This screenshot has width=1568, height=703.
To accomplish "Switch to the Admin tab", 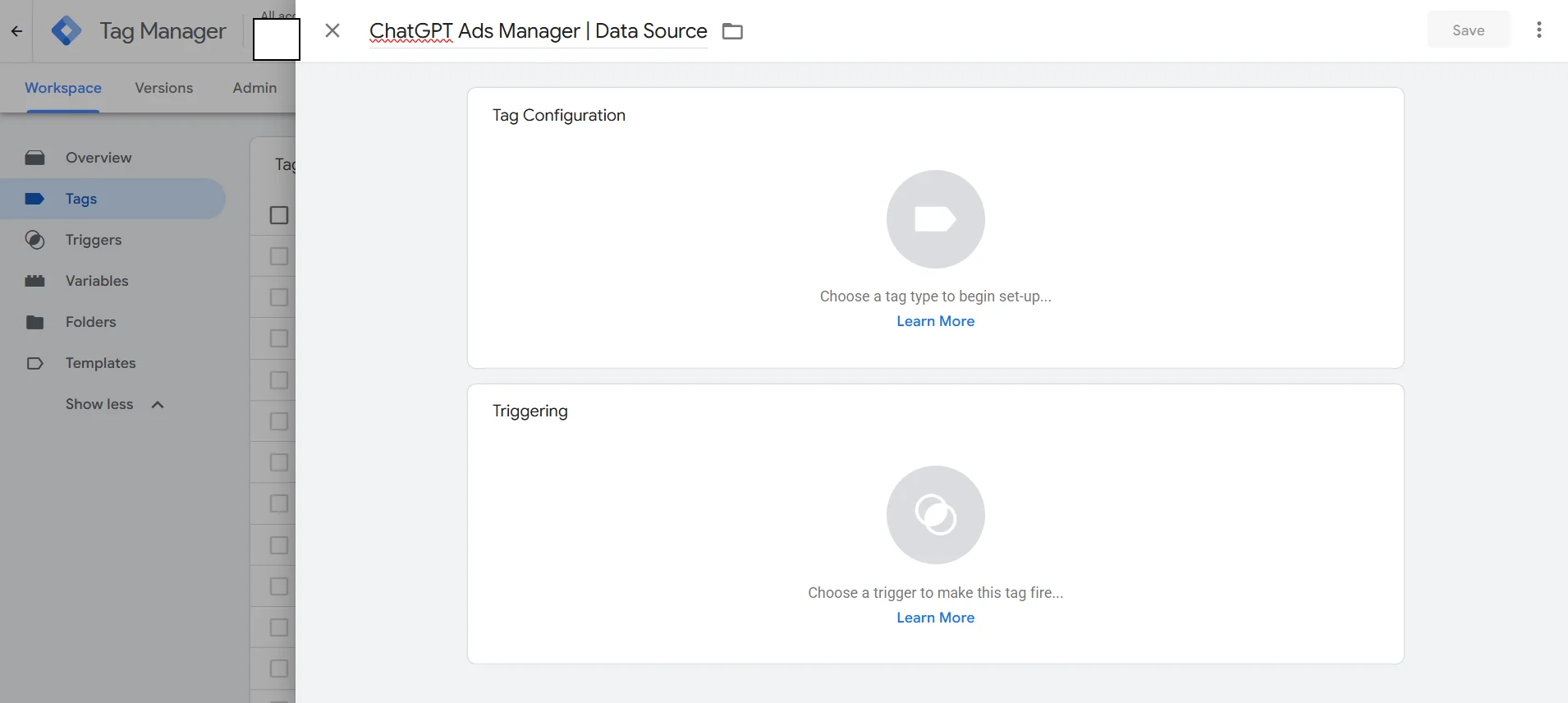I will [x=254, y=88].
